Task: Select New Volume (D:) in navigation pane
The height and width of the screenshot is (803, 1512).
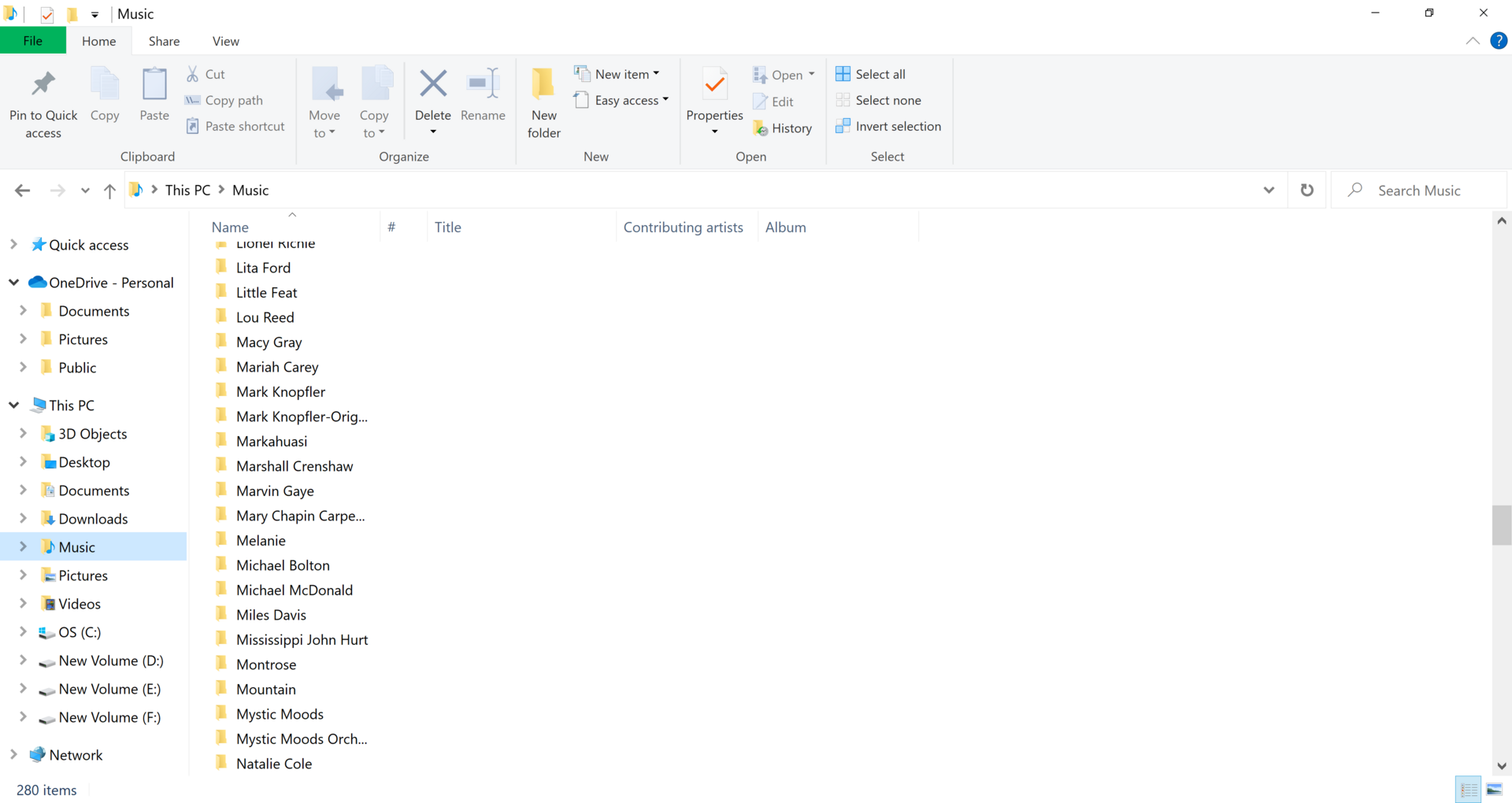Action: click(111, 661)
